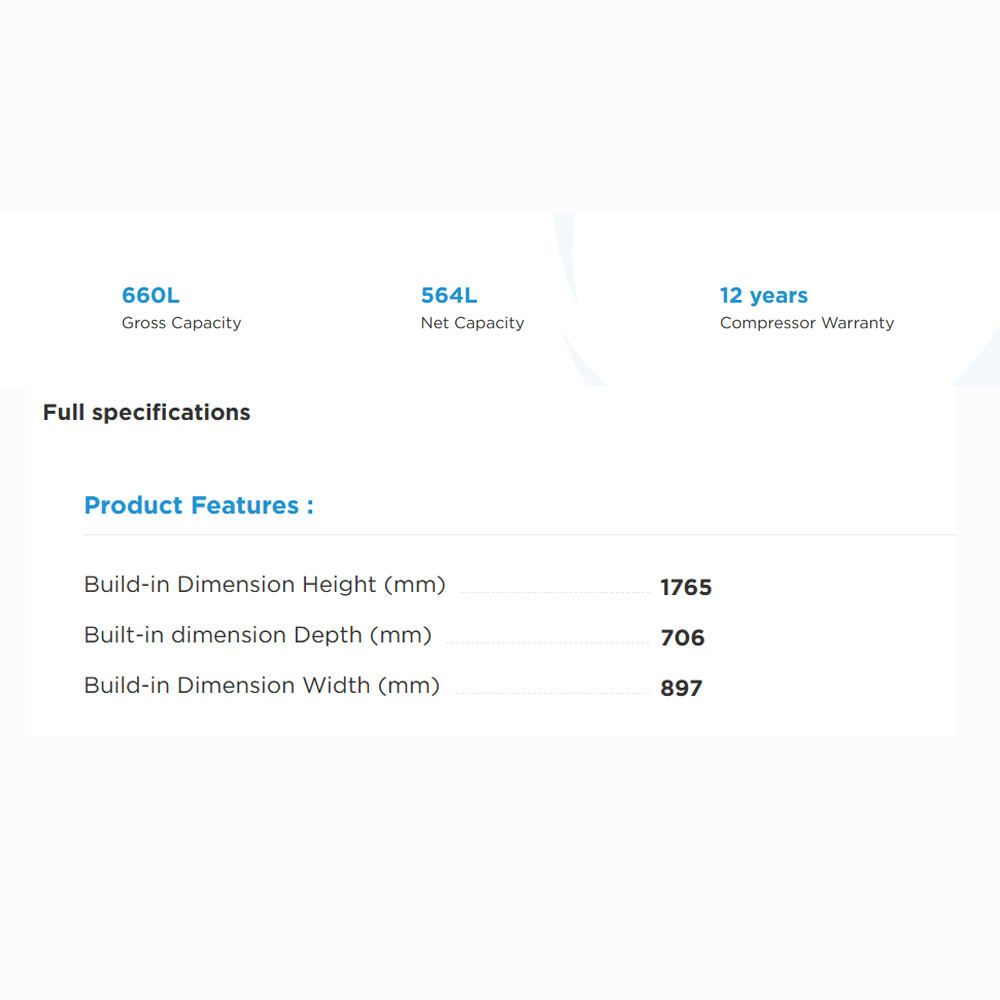
Task: Click the Build-in Dimension Width (mm) label
Action: click(x=261, y=685)
